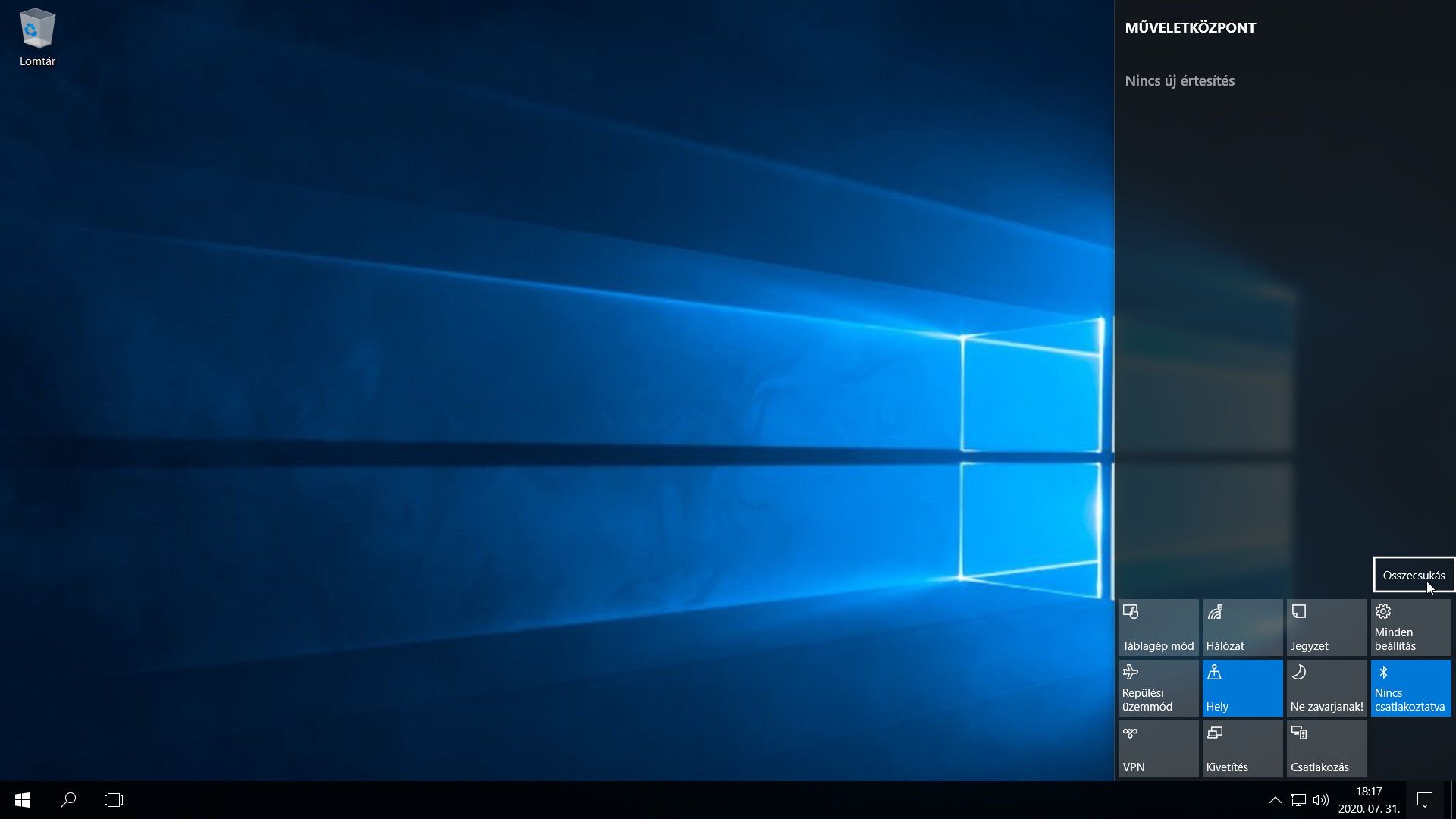Open the Lomtár recycle bin icon
This screenshot has height=819, width=1456.
pyautogui.click(x=37, y=38)
